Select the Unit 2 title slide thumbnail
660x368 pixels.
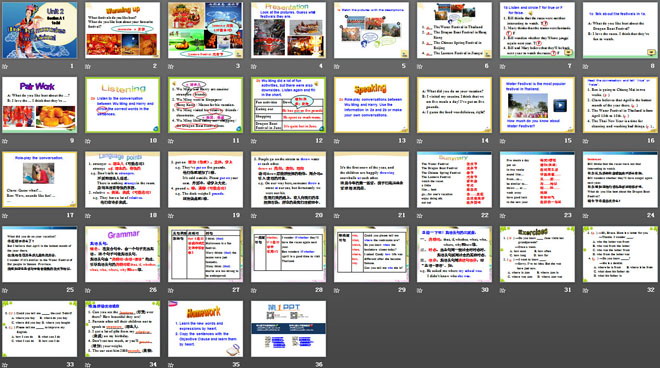40,30
